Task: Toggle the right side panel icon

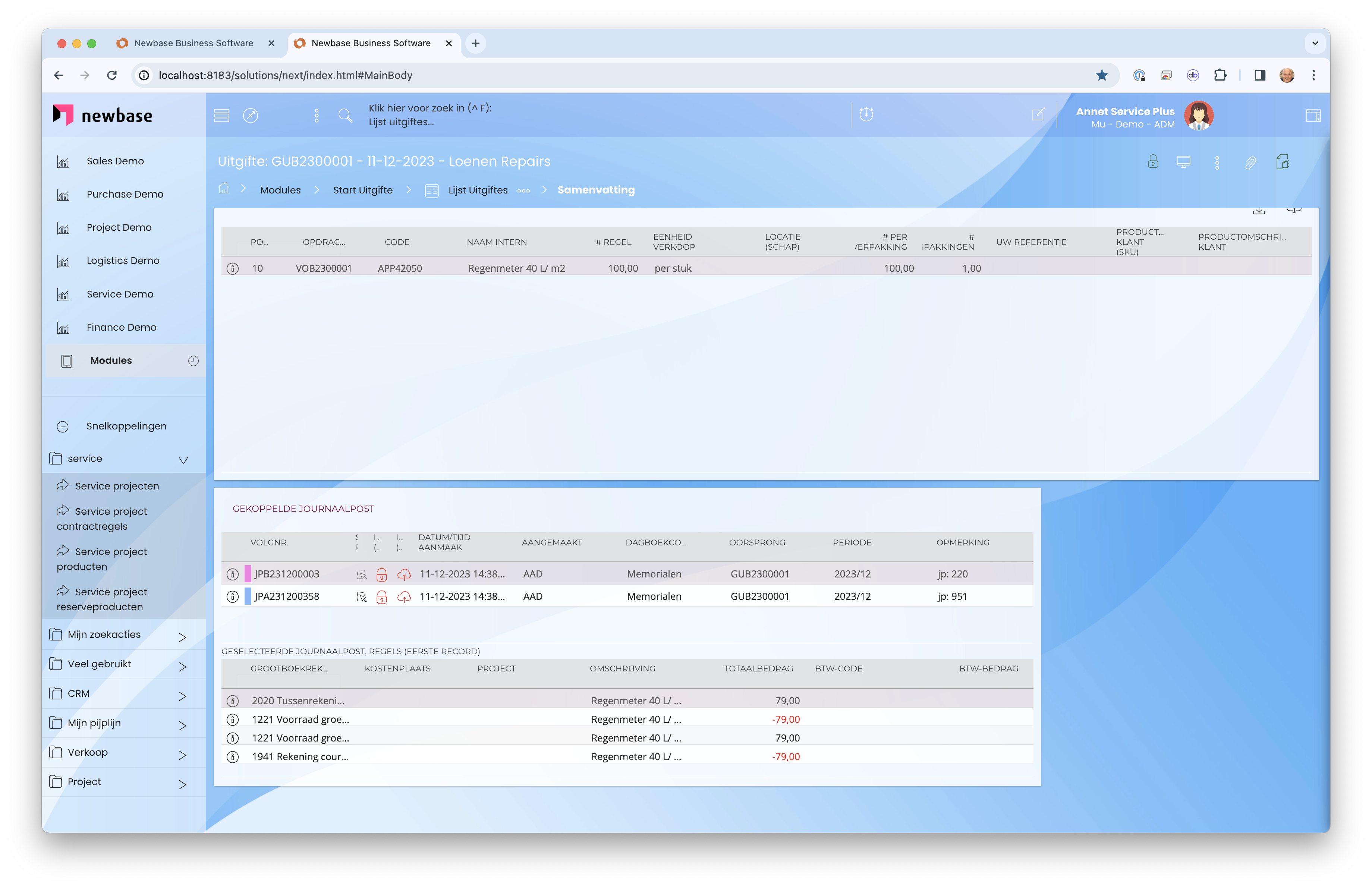Action: [x=1313, y=115]
